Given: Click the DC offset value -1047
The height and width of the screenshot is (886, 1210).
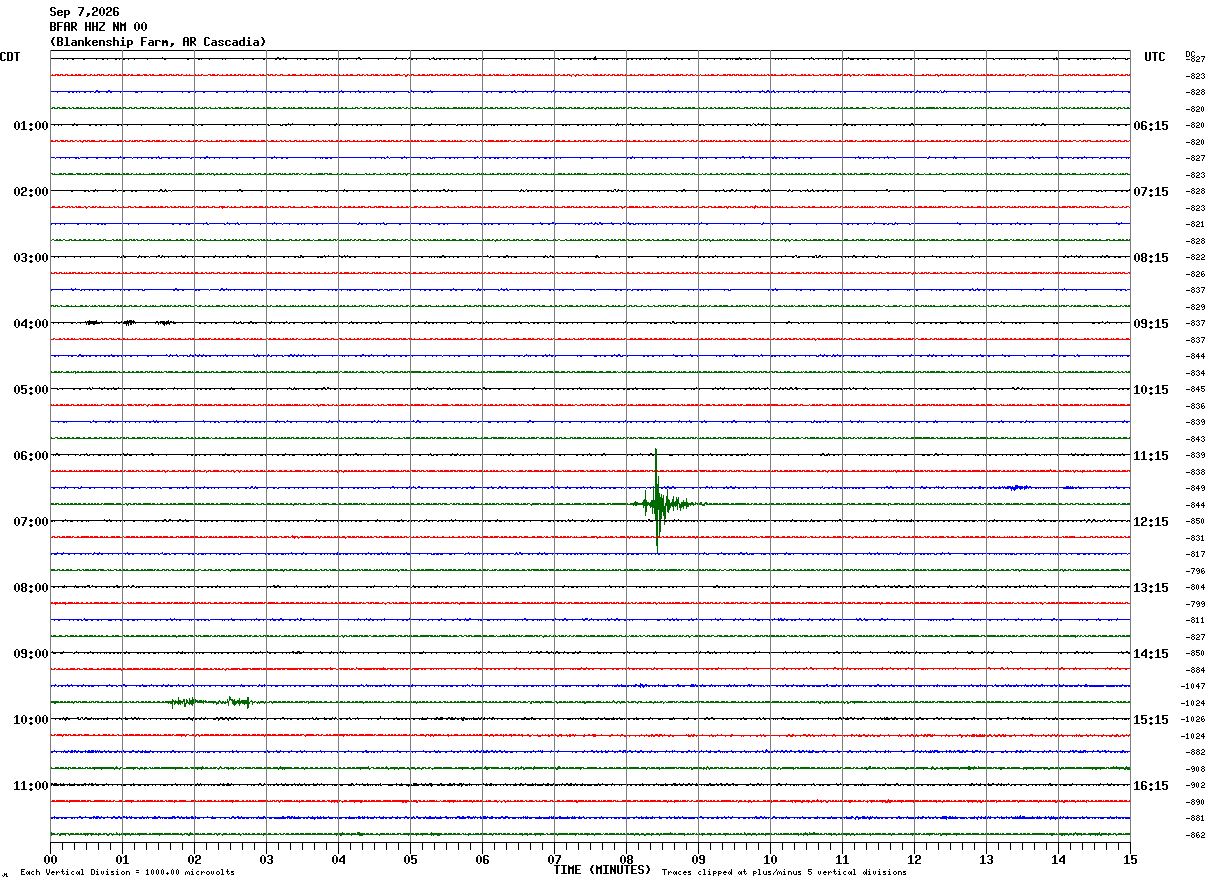Looking at the screenshot, I should [1194, 687].
